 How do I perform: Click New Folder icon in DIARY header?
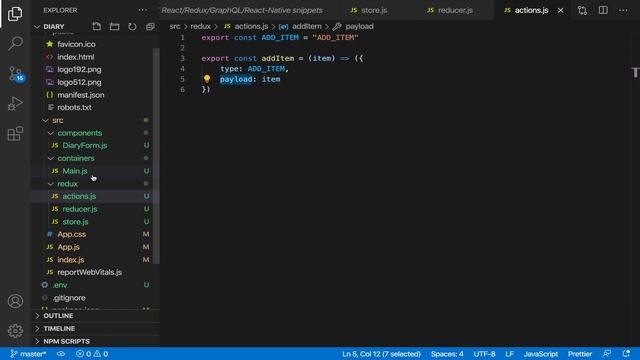115,27
